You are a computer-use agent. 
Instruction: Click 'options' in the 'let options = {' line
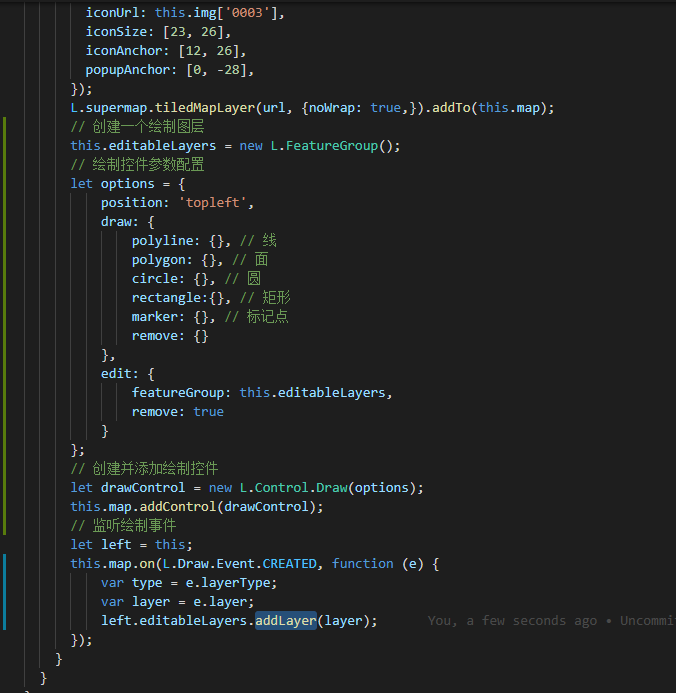(128, 183)
